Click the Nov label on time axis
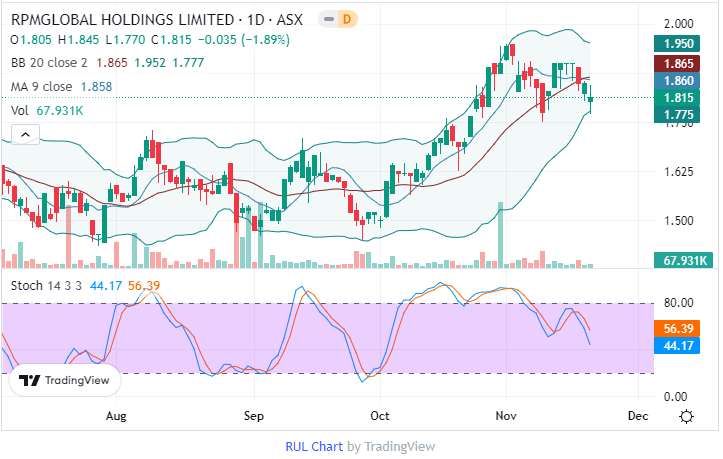Viewport: 723px width, 459px height. coord(506,414)
